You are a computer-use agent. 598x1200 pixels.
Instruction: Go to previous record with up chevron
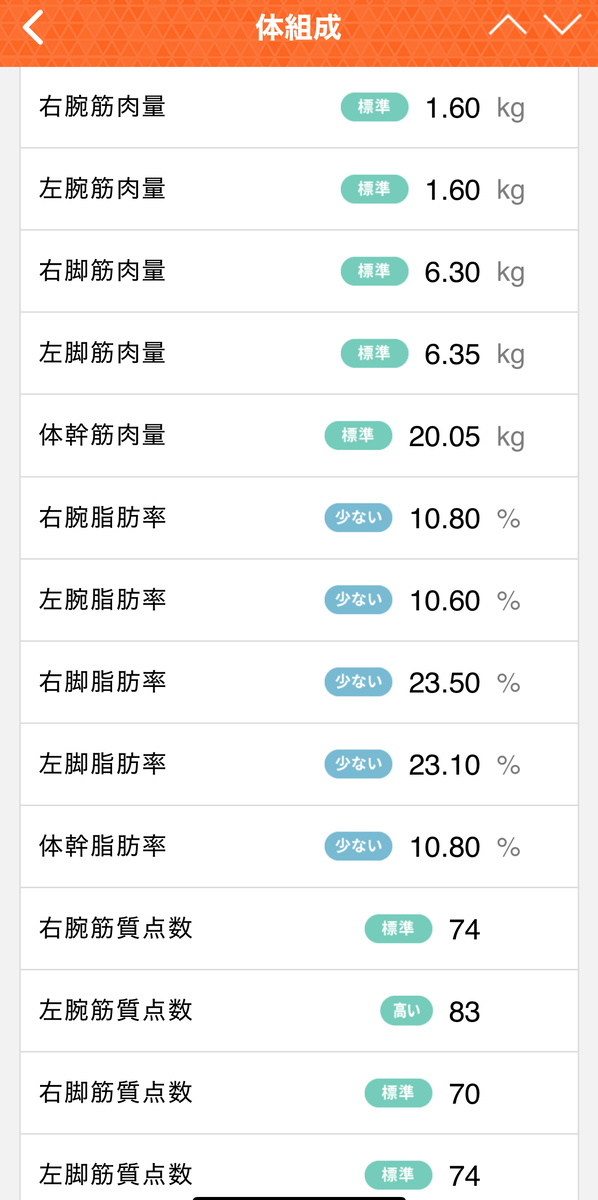(507, 26)
